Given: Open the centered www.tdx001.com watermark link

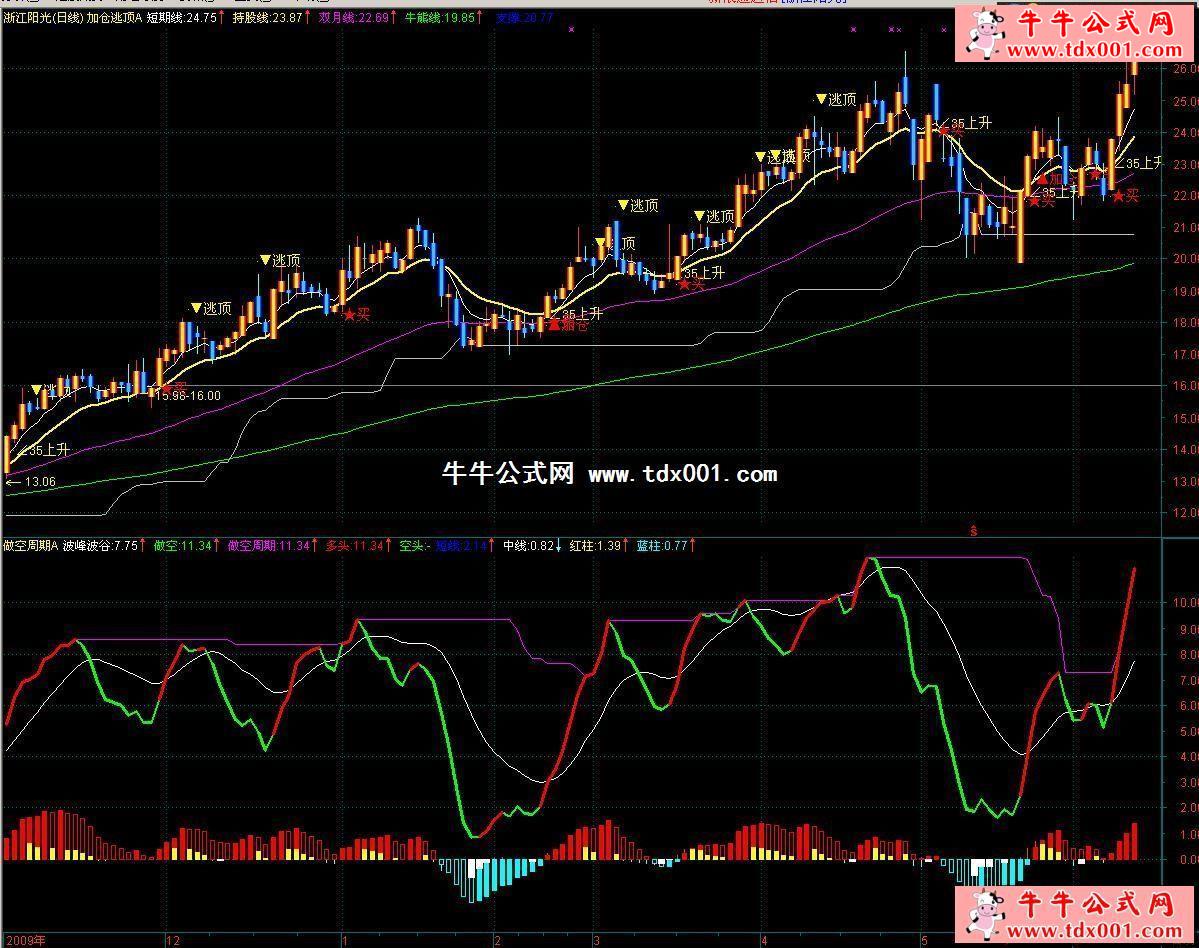Looking at the screenshot, I should click(x=682, y=474).
